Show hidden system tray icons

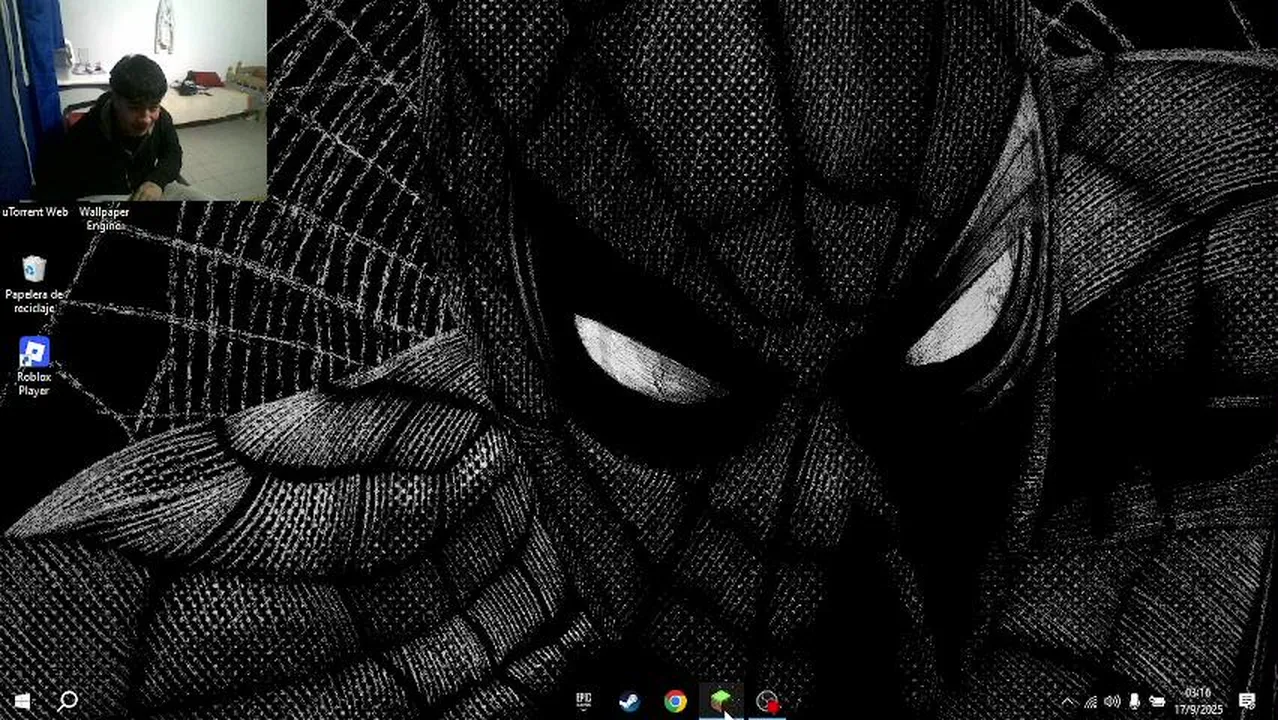pyautogui.click(x=1067, y=702)
